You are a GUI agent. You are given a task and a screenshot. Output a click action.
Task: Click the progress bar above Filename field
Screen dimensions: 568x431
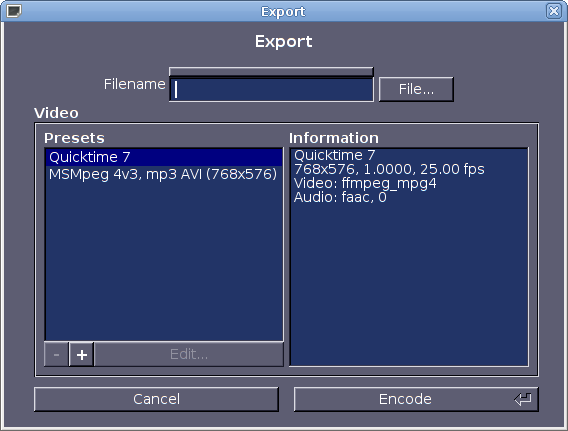click(x=271, y=71)
